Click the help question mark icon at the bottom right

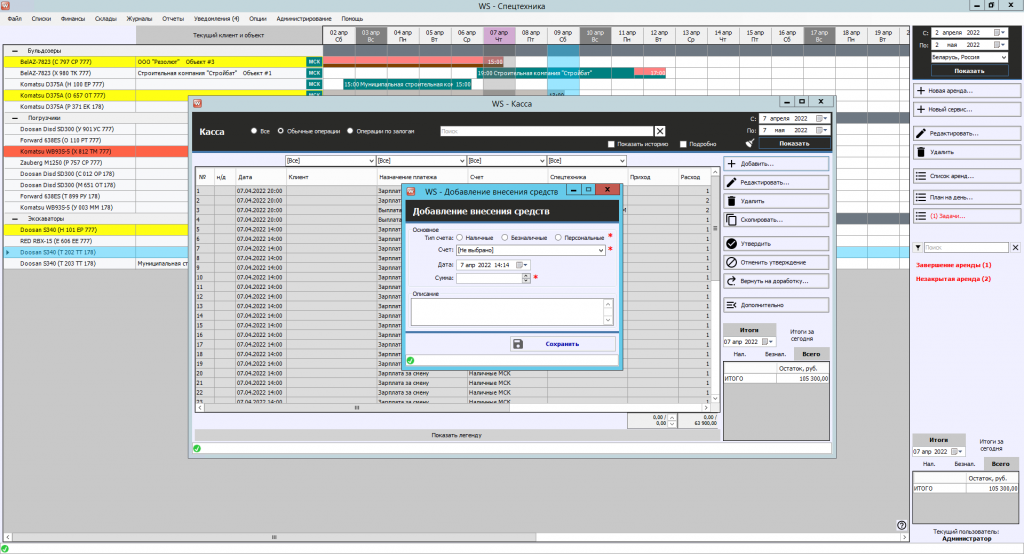[x=901, y=525]
